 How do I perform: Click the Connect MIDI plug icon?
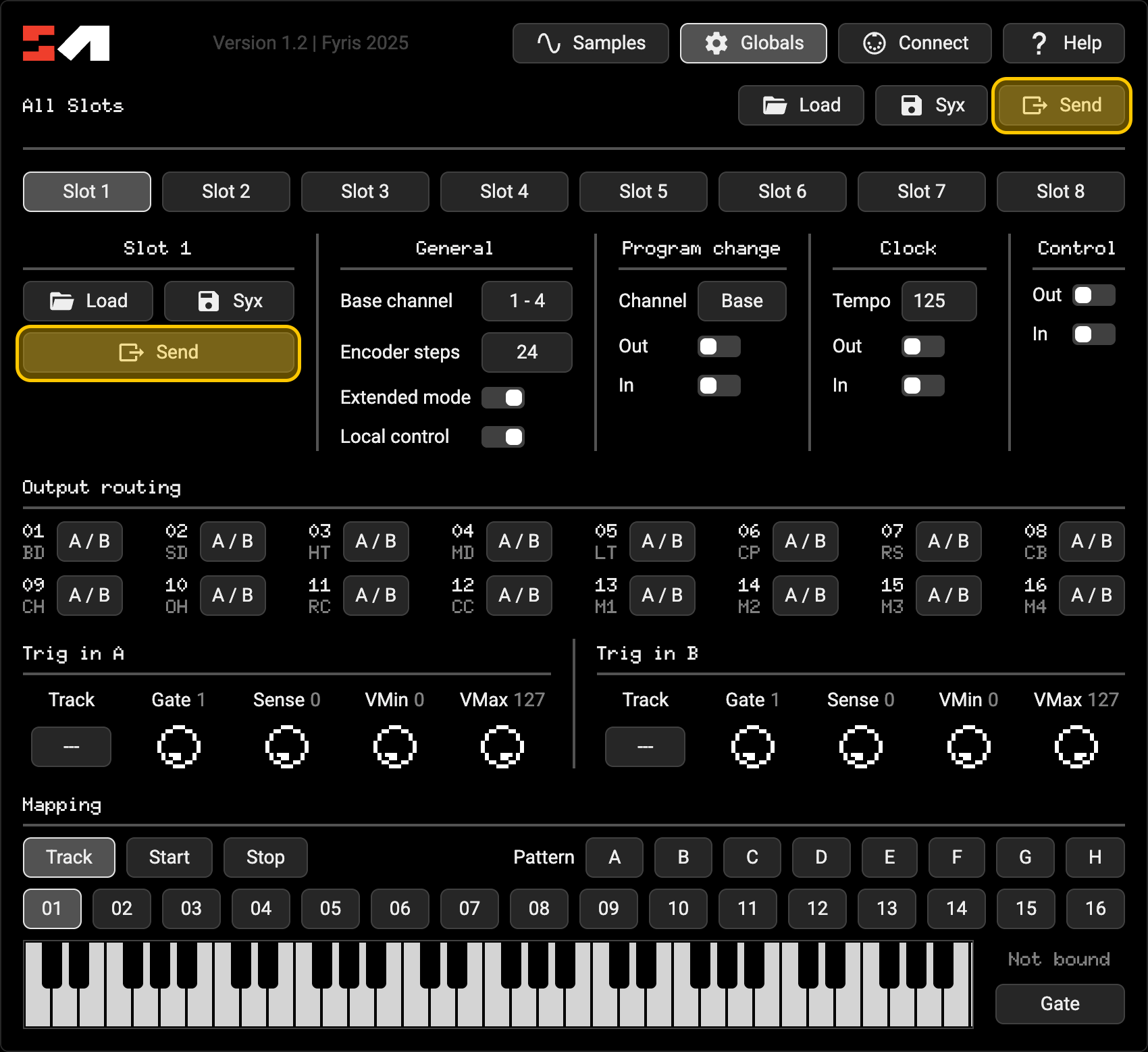874,43
